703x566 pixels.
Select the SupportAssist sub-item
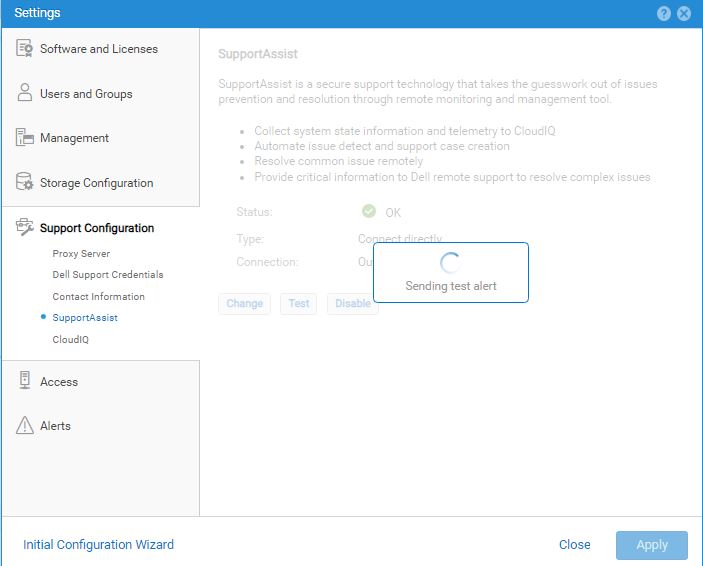tap(85, 318)
